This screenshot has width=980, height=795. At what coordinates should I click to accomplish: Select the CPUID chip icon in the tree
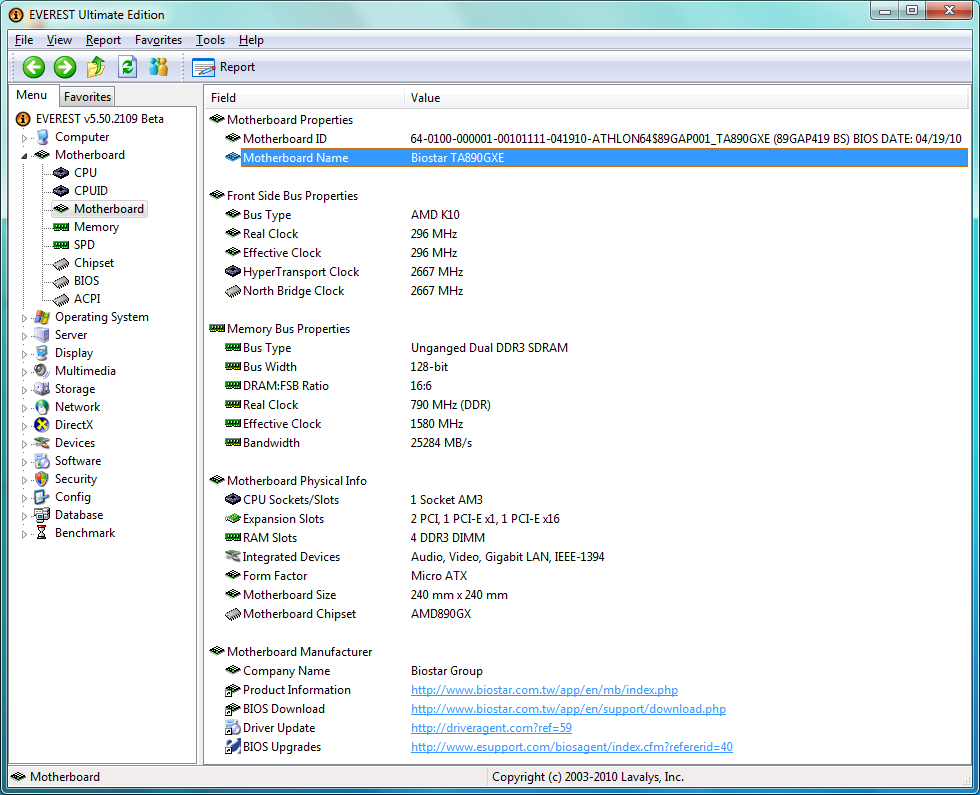tap(61, 191)
